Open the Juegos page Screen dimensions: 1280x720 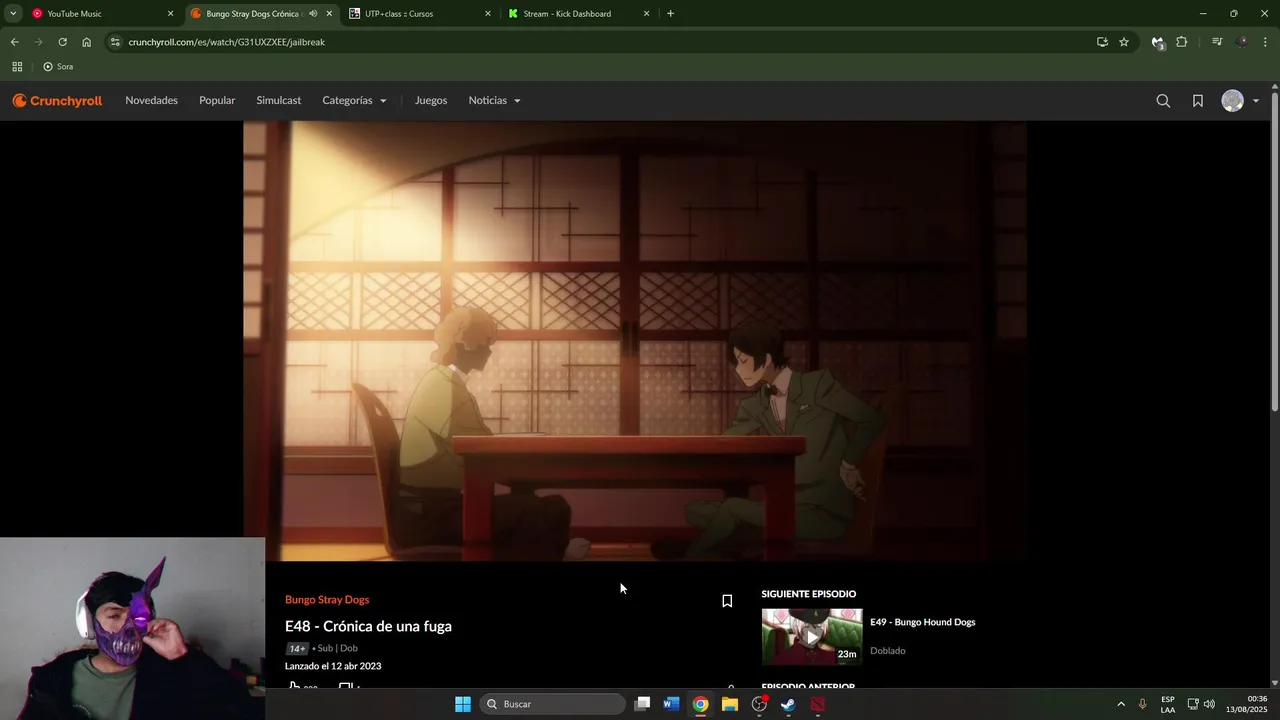(431, 101)
